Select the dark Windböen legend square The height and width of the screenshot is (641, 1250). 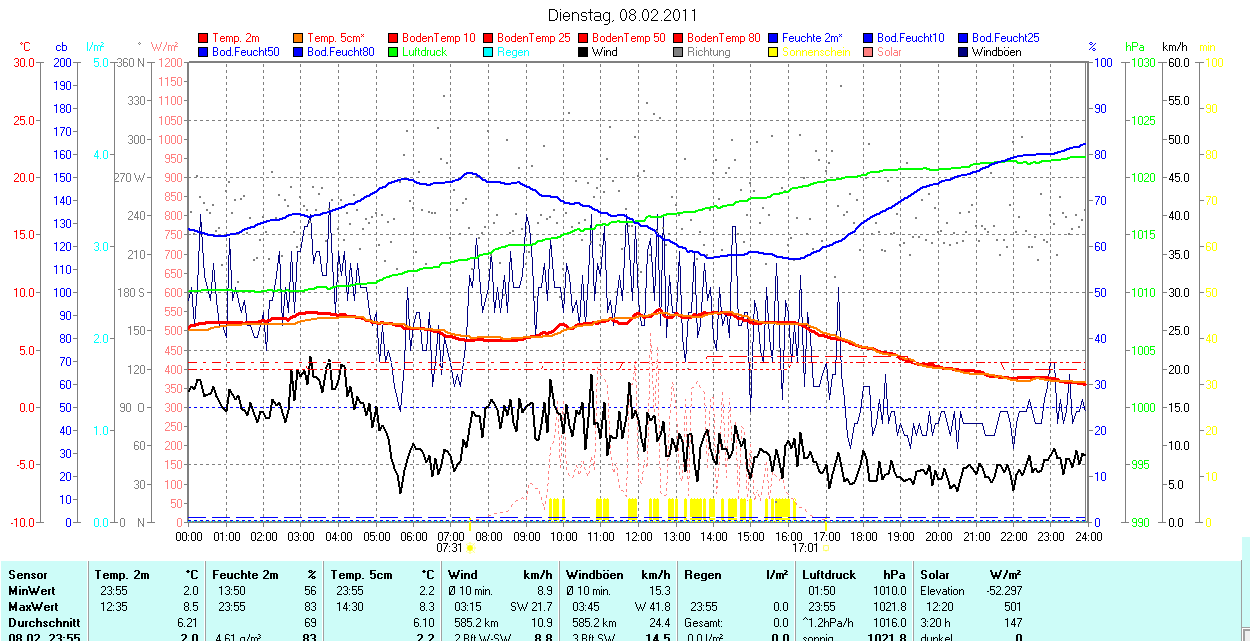[x=964, y=52]
